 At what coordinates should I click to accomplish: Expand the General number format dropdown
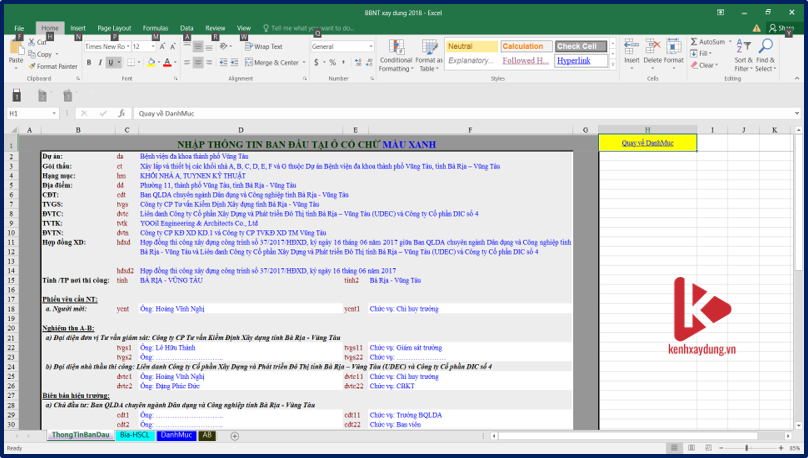(370, 46)
